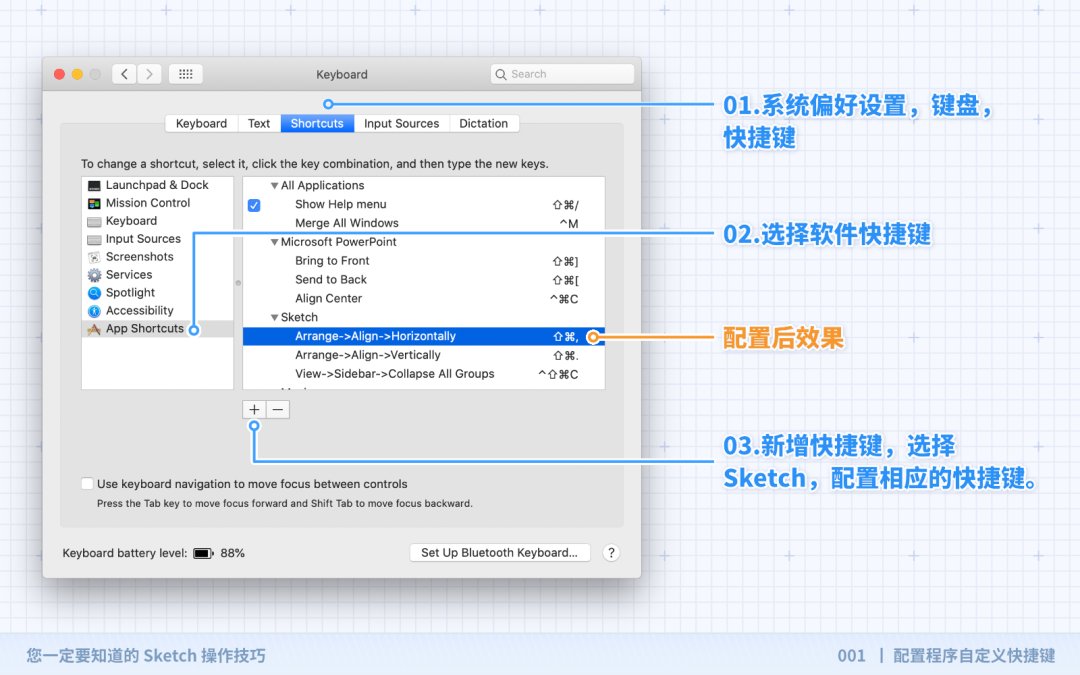Viewport: 1080px width, 675px height.
Task: Click Set Up Bluetooth Keyboard button
Action: point(499,552)
